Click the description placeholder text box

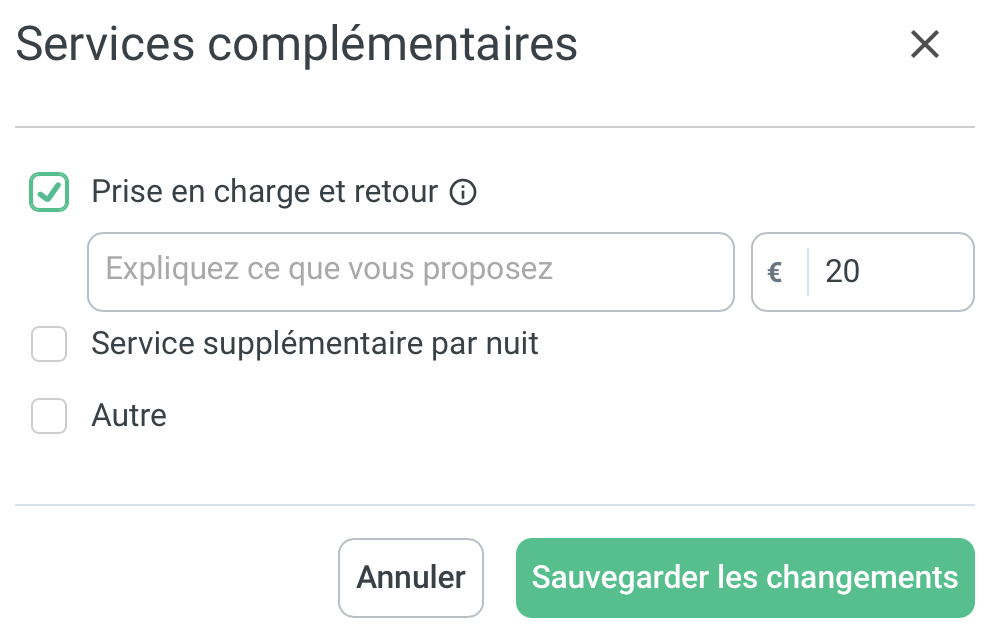(x=411, y=272)
